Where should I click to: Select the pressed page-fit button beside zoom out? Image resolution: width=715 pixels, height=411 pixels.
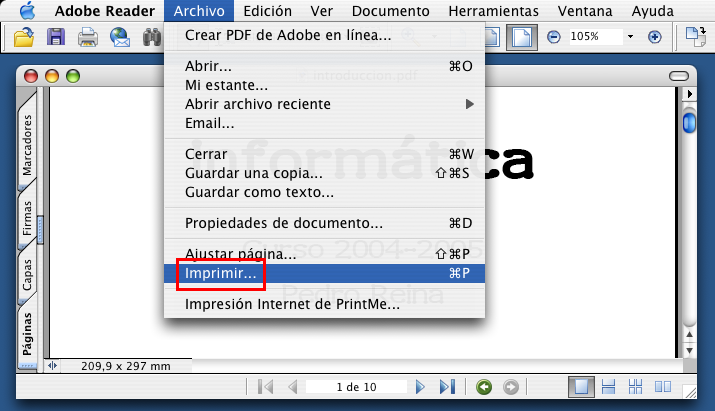pos(522,37)
